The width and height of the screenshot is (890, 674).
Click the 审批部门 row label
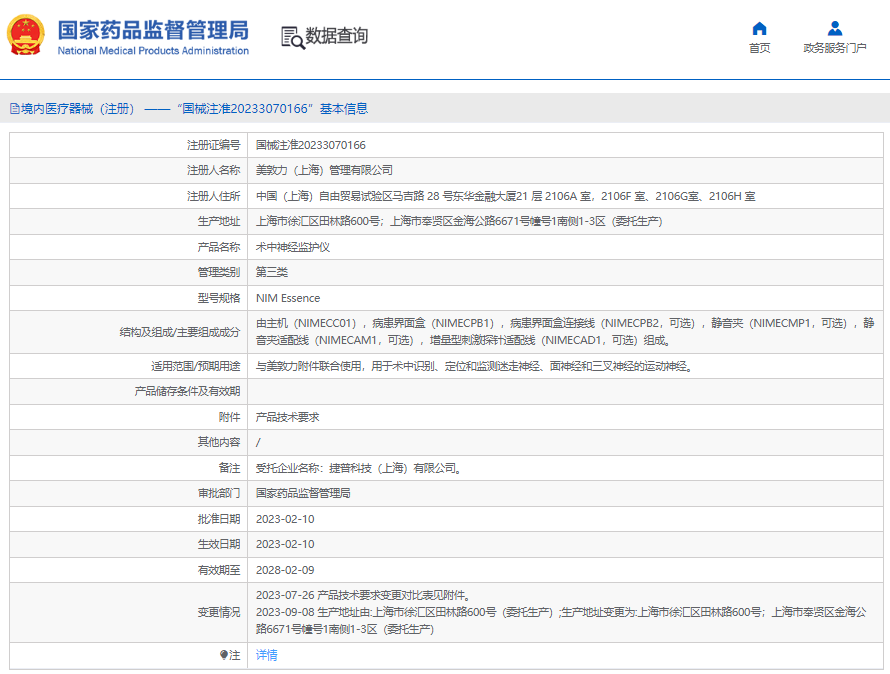pos(219,493)
